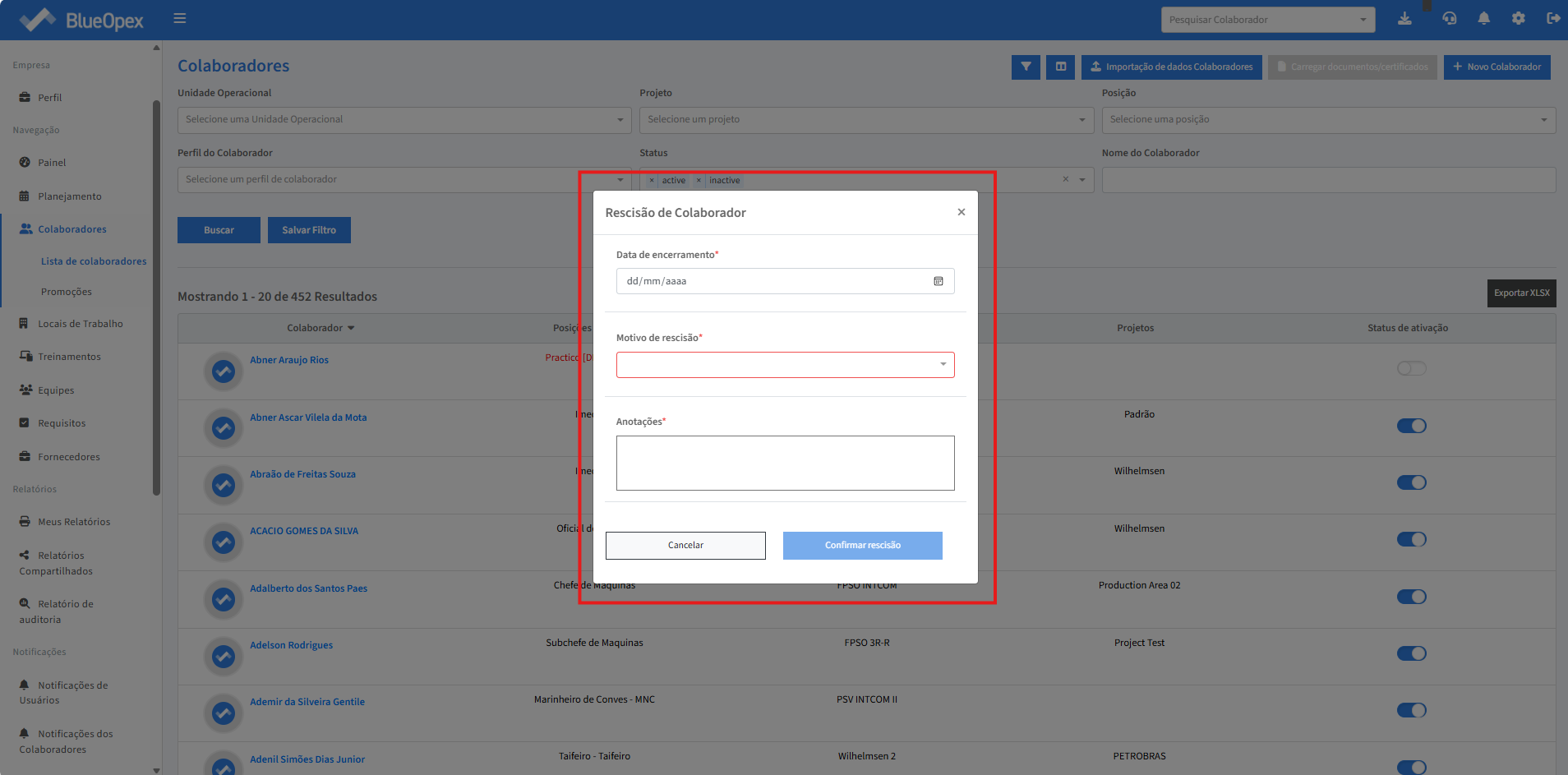
Task: Select Promoções submenu item
Action: point(67,292)
